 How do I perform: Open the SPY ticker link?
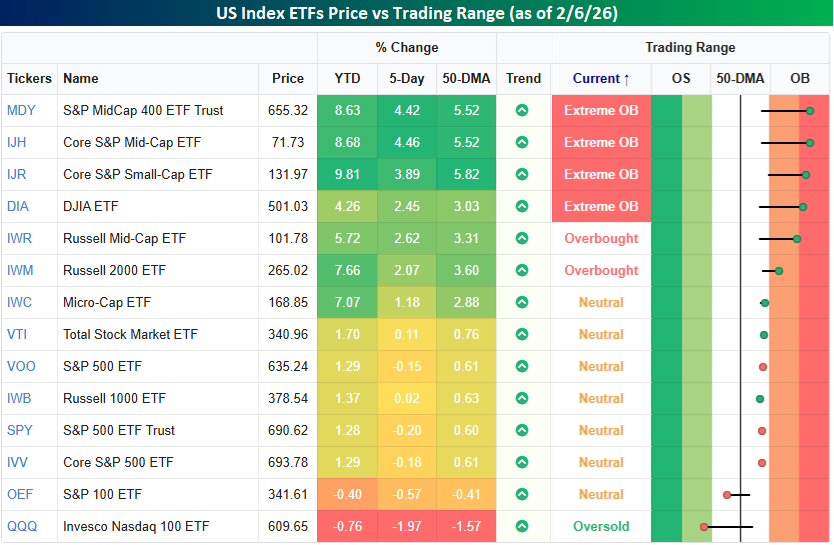tap(21, 430)
